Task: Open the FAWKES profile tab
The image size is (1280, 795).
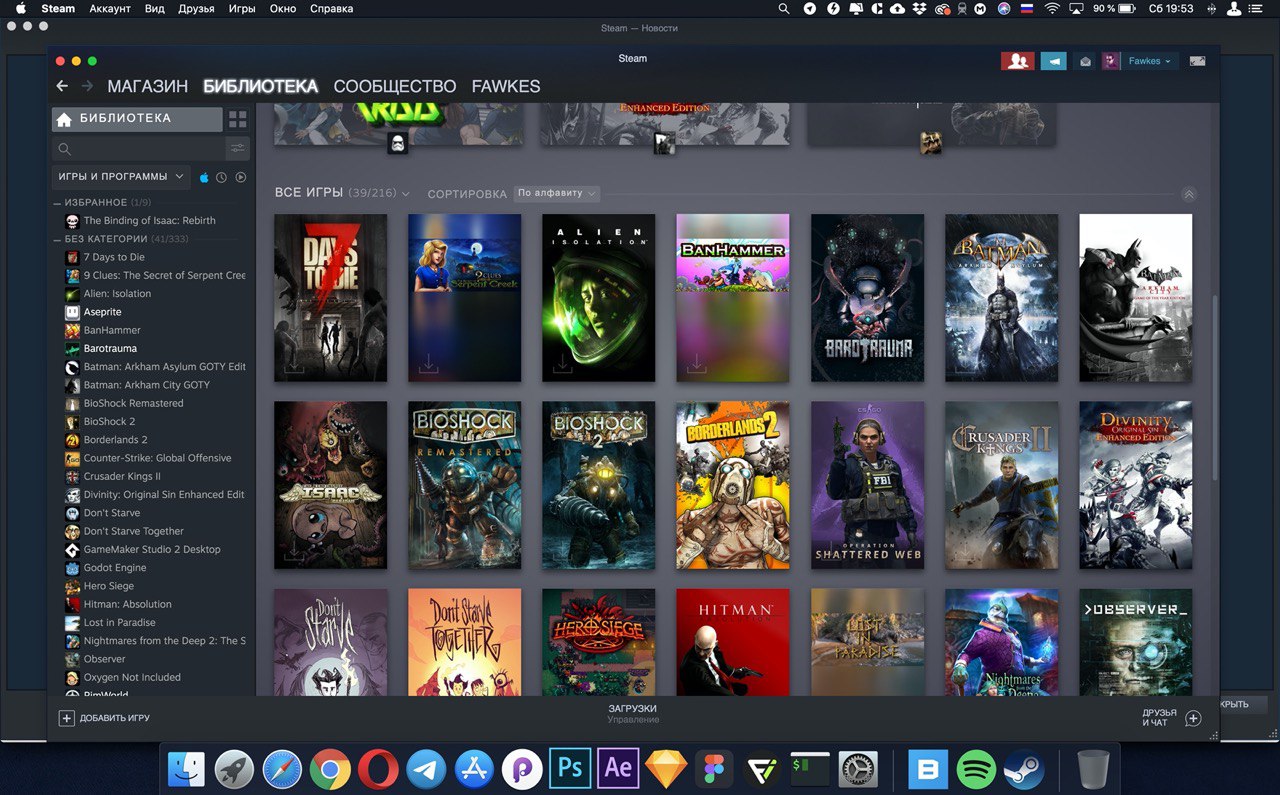Action: pos(506,87)
